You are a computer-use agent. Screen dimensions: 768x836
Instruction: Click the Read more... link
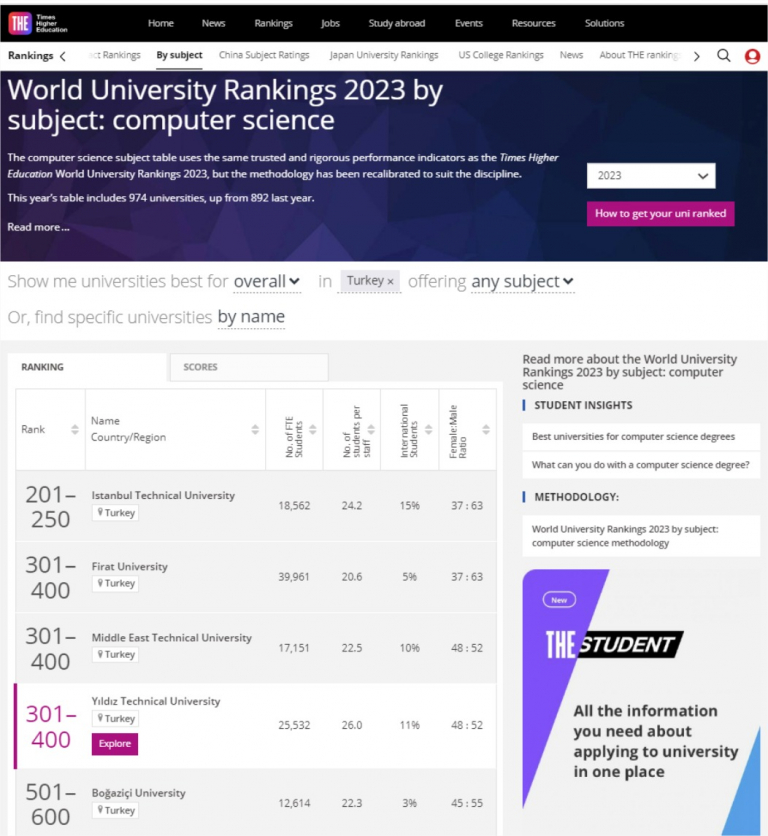tap(38, 227)
